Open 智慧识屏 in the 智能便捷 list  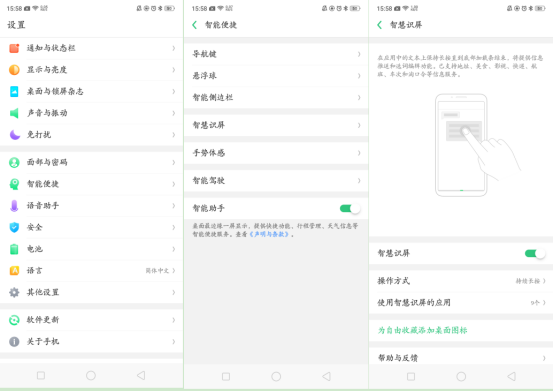[276, 125]
